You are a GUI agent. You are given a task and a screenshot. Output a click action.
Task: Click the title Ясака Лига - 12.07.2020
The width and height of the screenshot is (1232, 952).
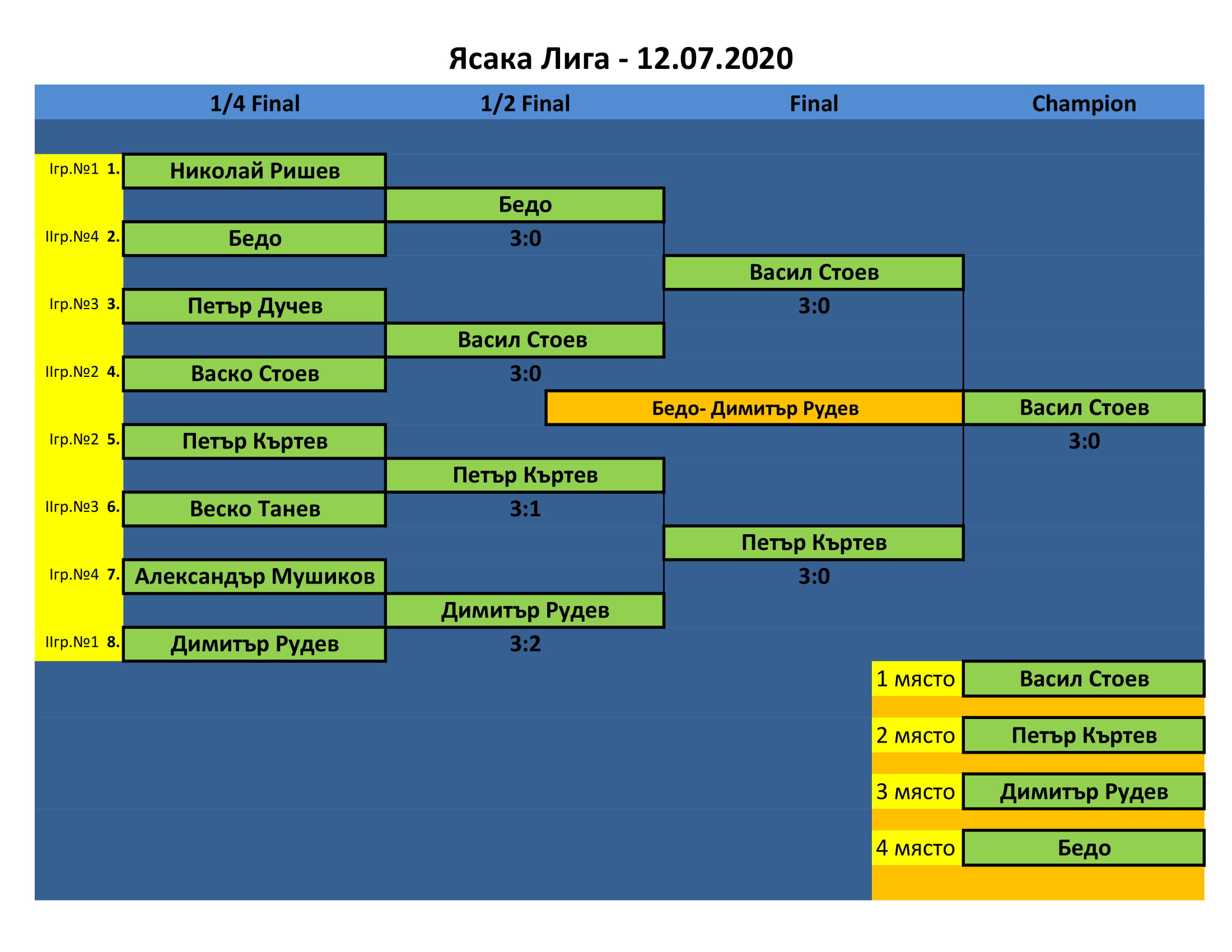click(620, 59)
